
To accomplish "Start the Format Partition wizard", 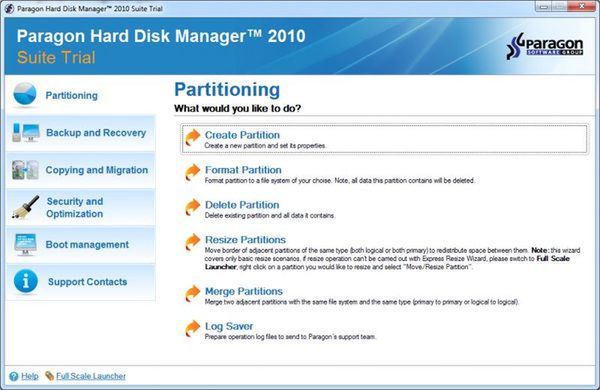I will (243, 170).
